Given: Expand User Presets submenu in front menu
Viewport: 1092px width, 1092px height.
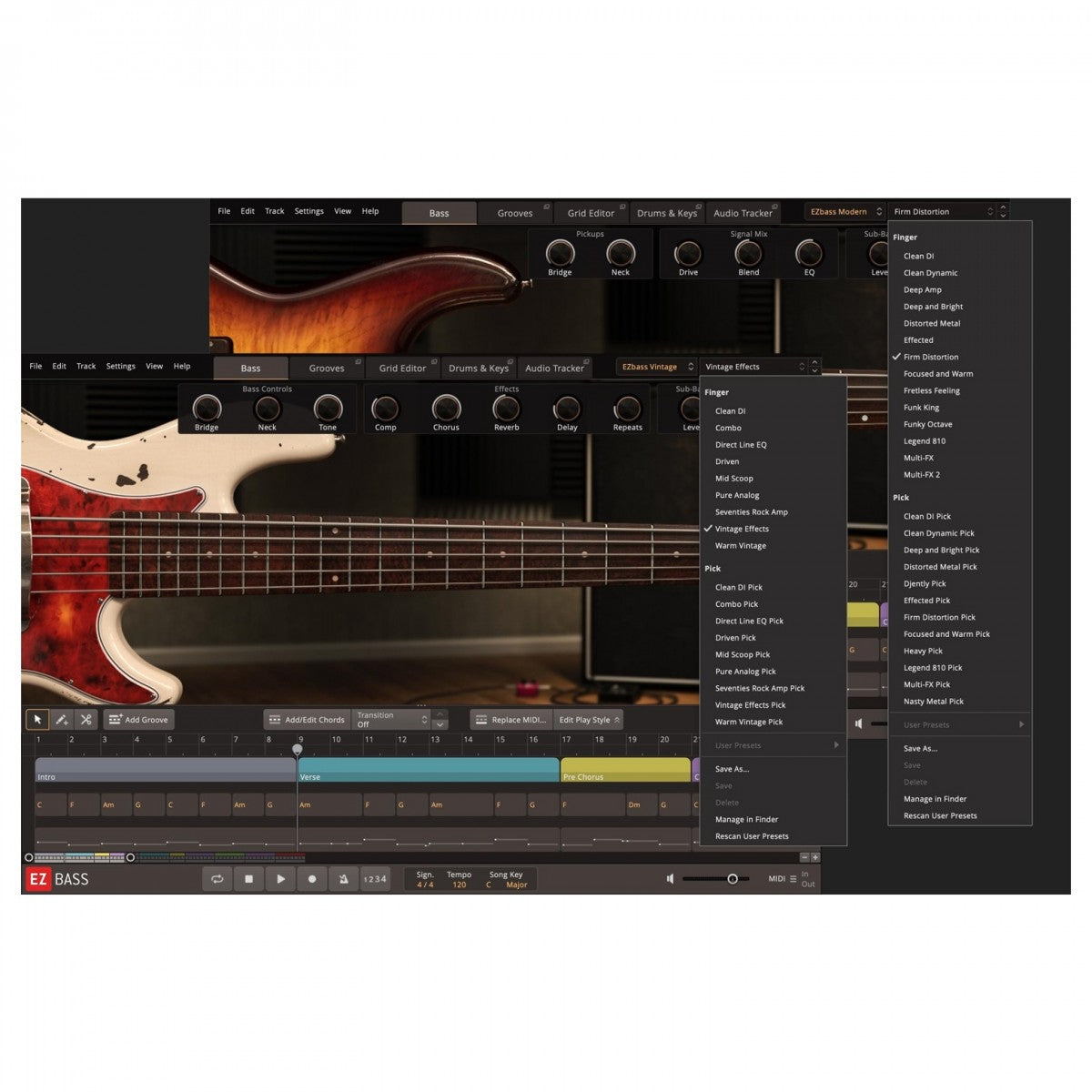Looking at the screenshot, I should coord(773,745).
